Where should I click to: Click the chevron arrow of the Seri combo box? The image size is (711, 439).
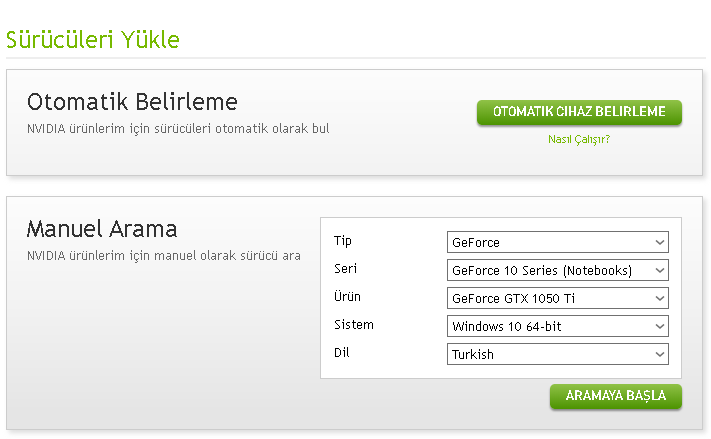[659, 270]
